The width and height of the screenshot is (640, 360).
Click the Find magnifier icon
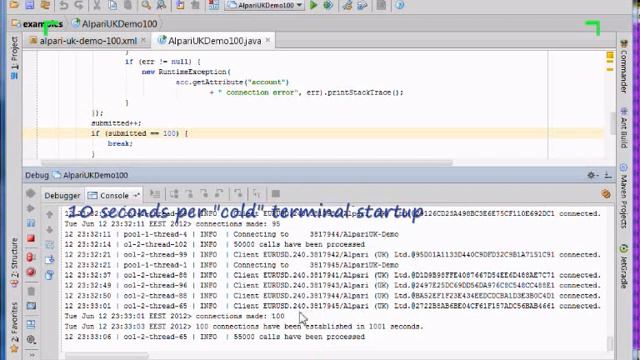(146, 5)
